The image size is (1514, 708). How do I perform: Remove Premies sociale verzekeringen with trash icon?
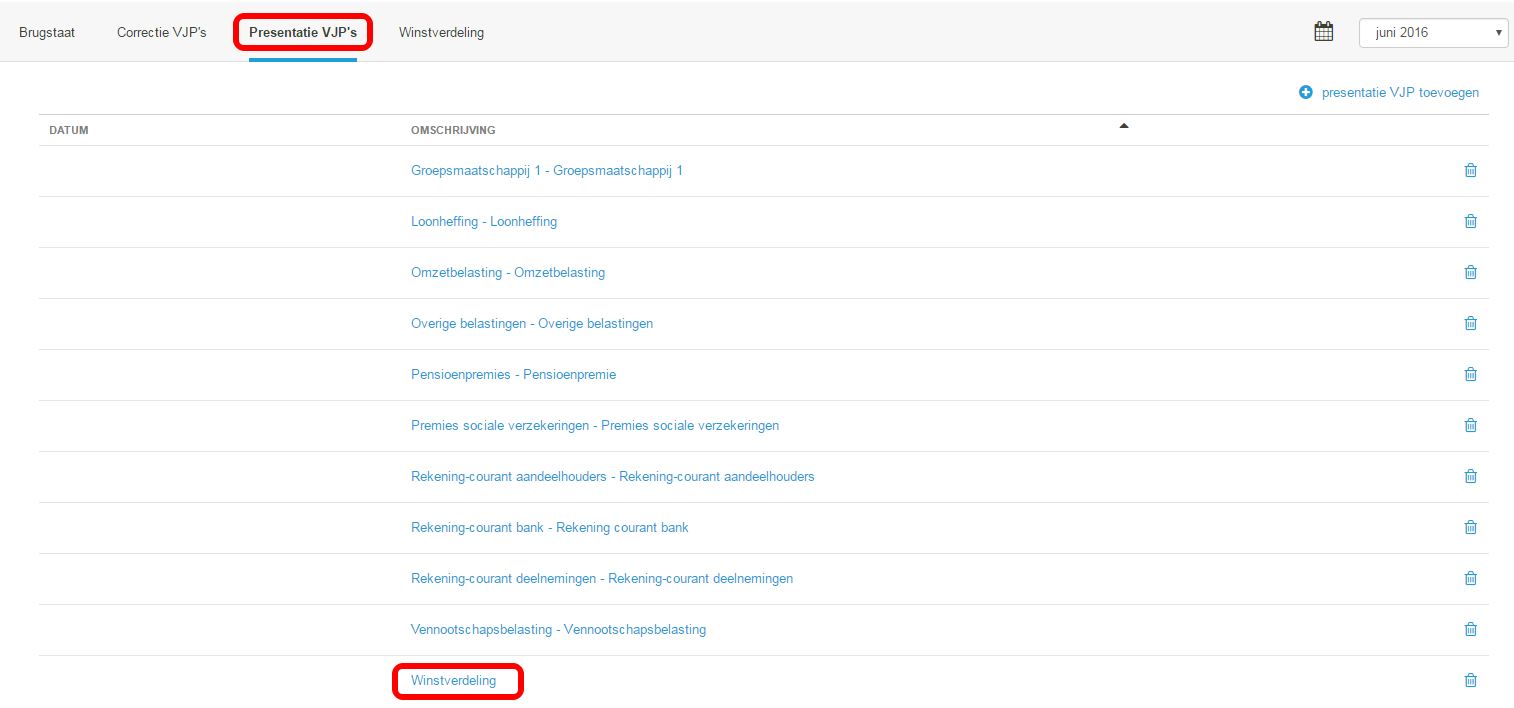coord(1470,425)
